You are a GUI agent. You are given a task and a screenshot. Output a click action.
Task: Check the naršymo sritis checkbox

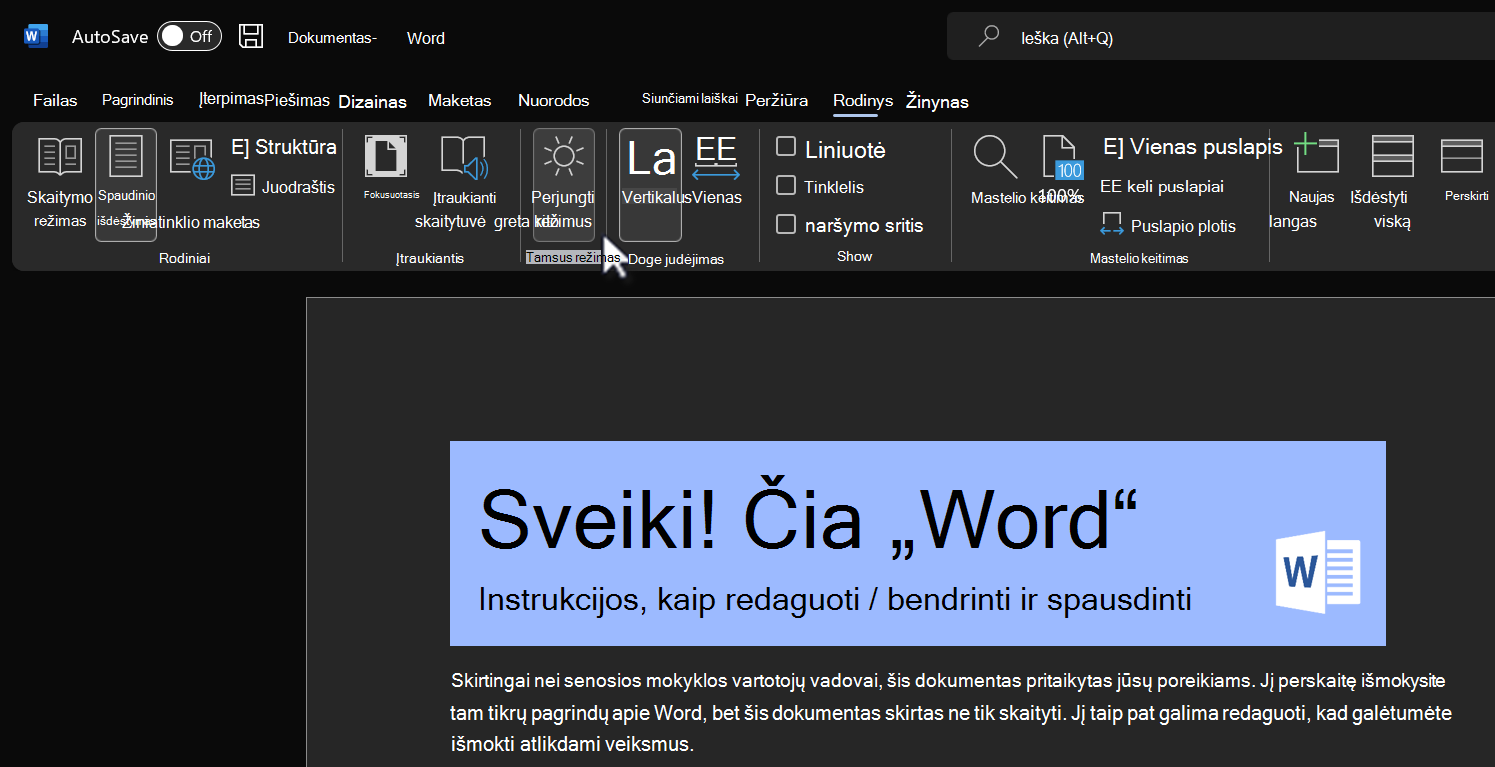pyautogui.click(x=786, y=224)
